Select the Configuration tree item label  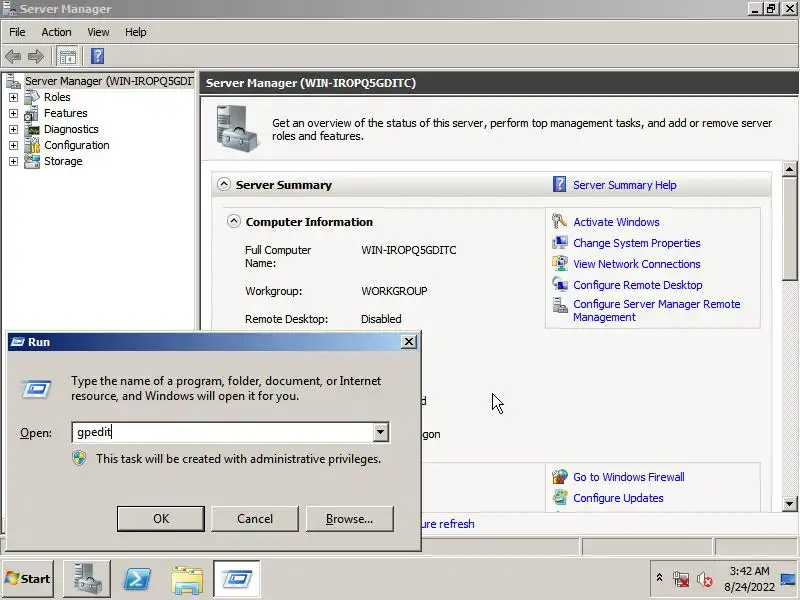point(77,145)
